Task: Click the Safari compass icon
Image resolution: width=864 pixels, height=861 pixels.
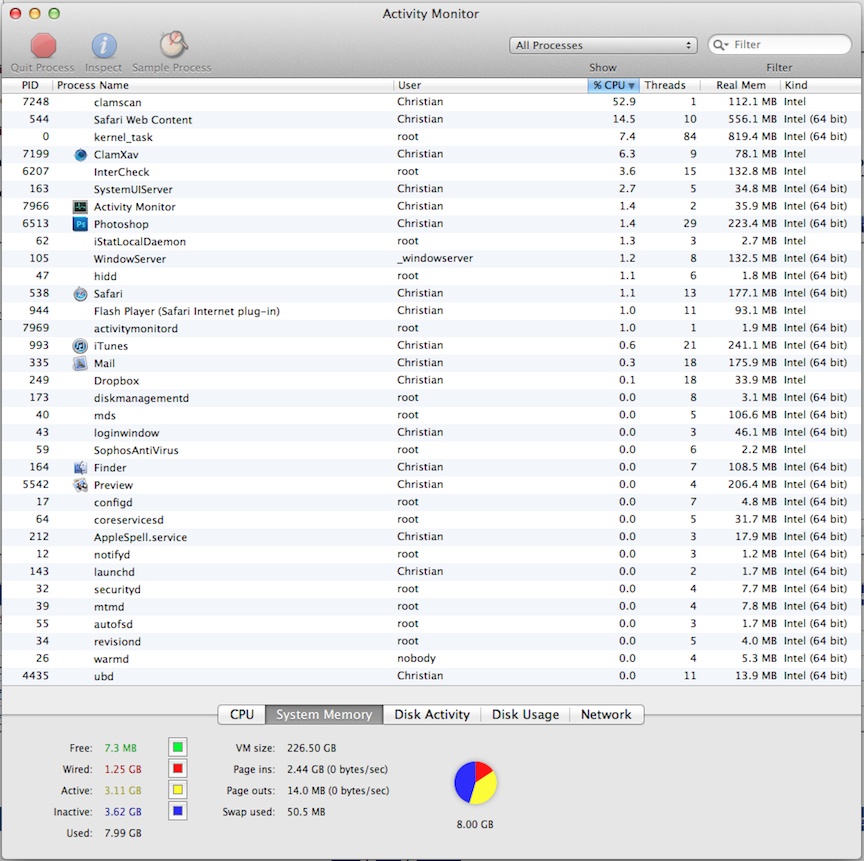Action: 80,294
